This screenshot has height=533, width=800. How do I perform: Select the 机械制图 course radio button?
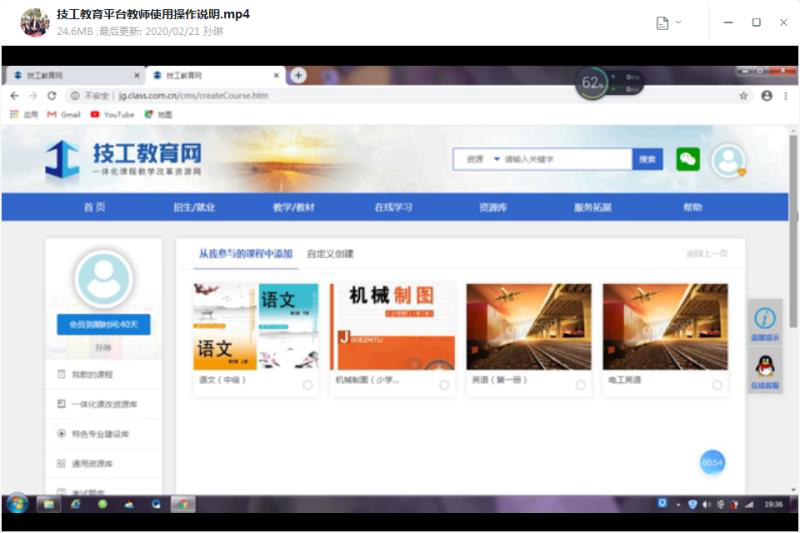pos(444,385)
